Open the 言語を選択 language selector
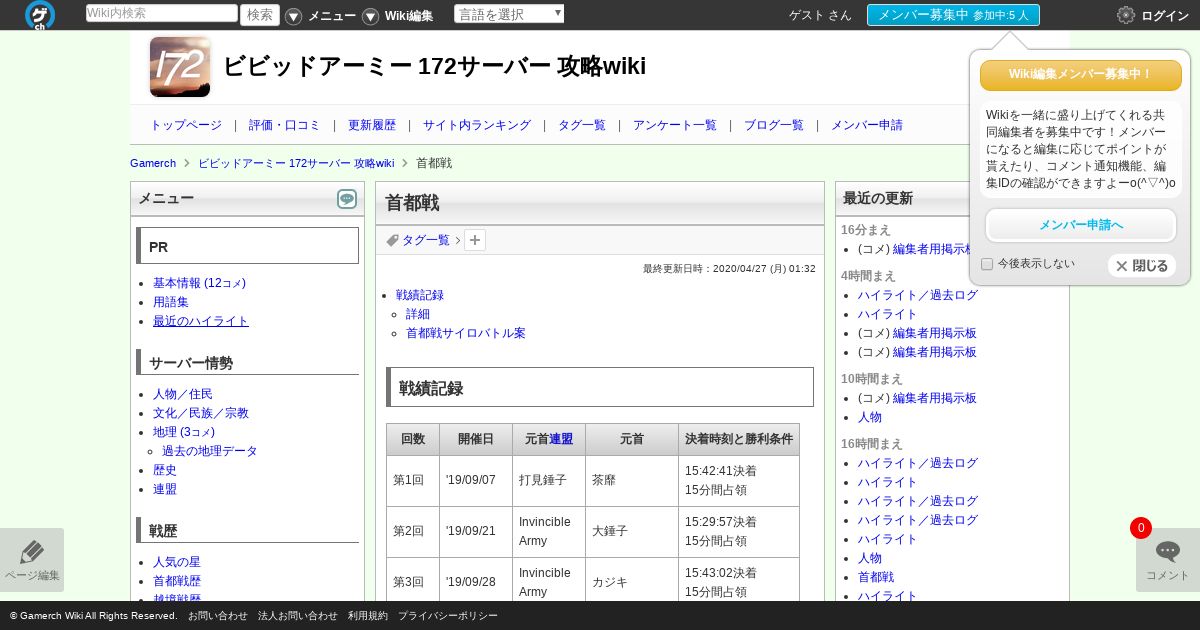Screen dimensions: 1200x630 pyautogui.click(x=509, y=14)
